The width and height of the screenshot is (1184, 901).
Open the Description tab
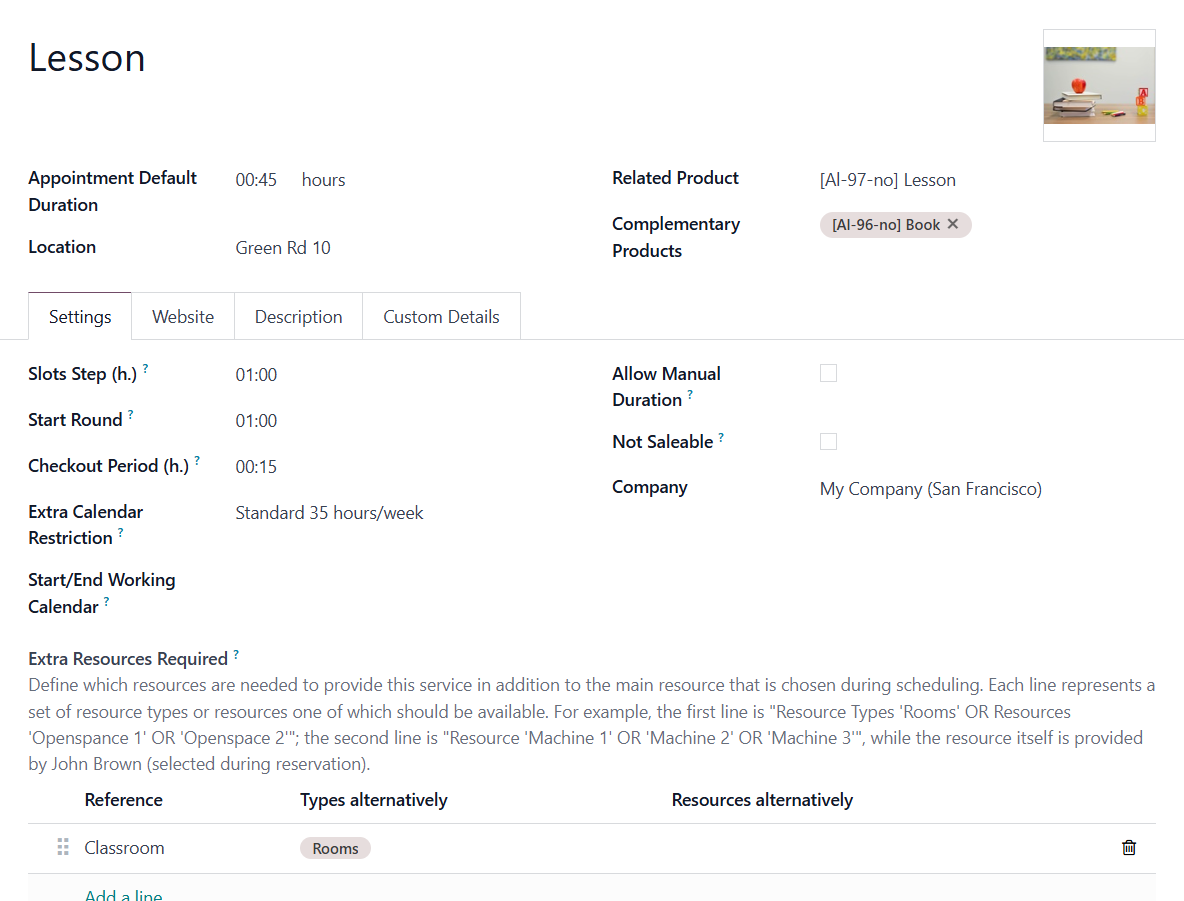(x=298, y=316)
